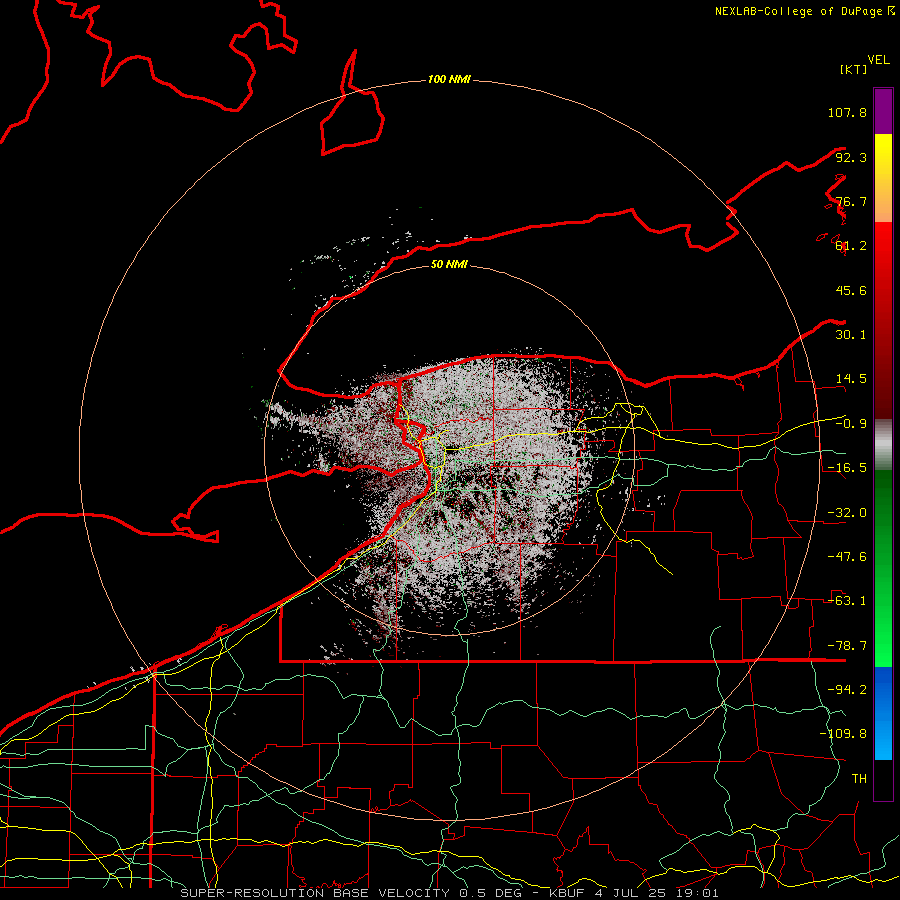This screenshot has height=900, width=900.
Task: Click the 50 NMI range ring label
Action: 449,264
